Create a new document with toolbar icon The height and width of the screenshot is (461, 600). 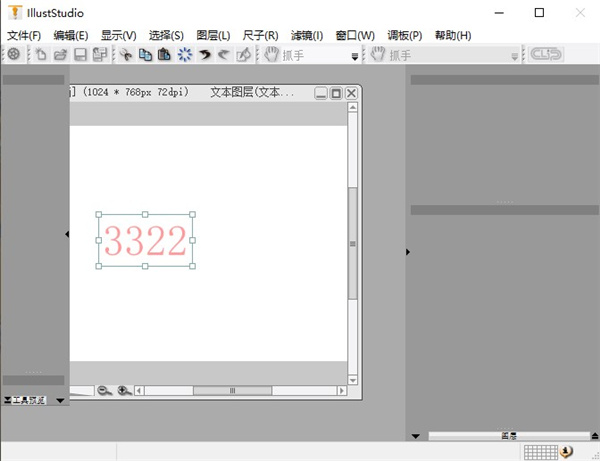pos(41,55)
